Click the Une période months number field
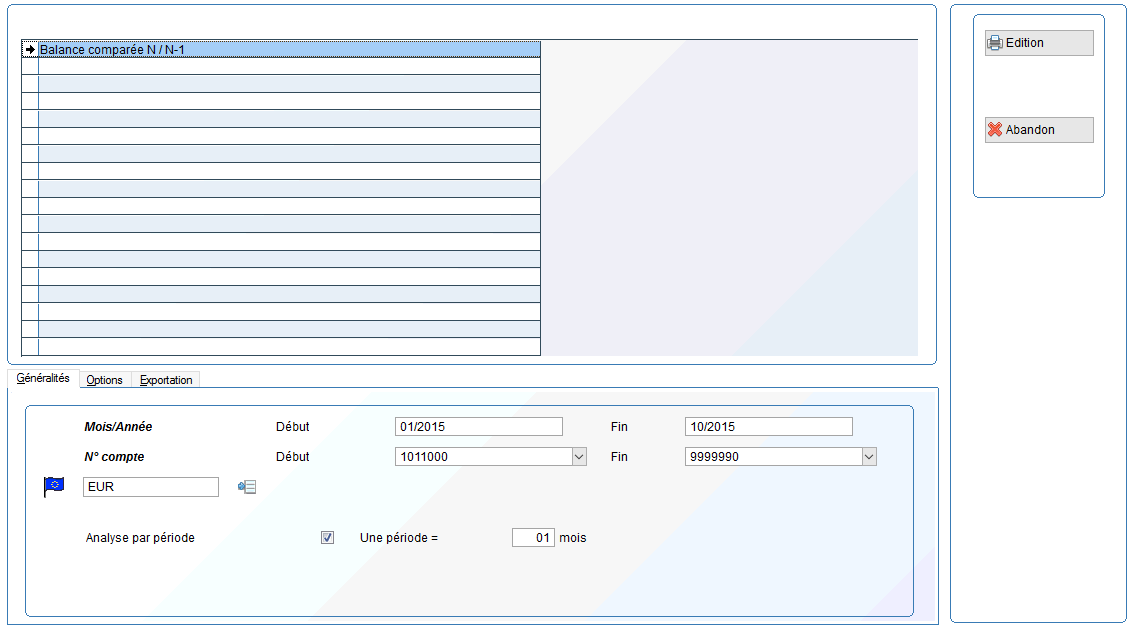The height and width of the screenshot is (632, 1136). pyautogui.click(x=533, y=538)
